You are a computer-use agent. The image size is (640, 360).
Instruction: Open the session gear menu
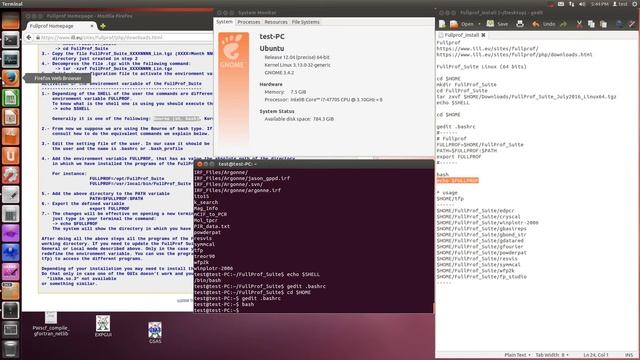click(x=635, y=4)
